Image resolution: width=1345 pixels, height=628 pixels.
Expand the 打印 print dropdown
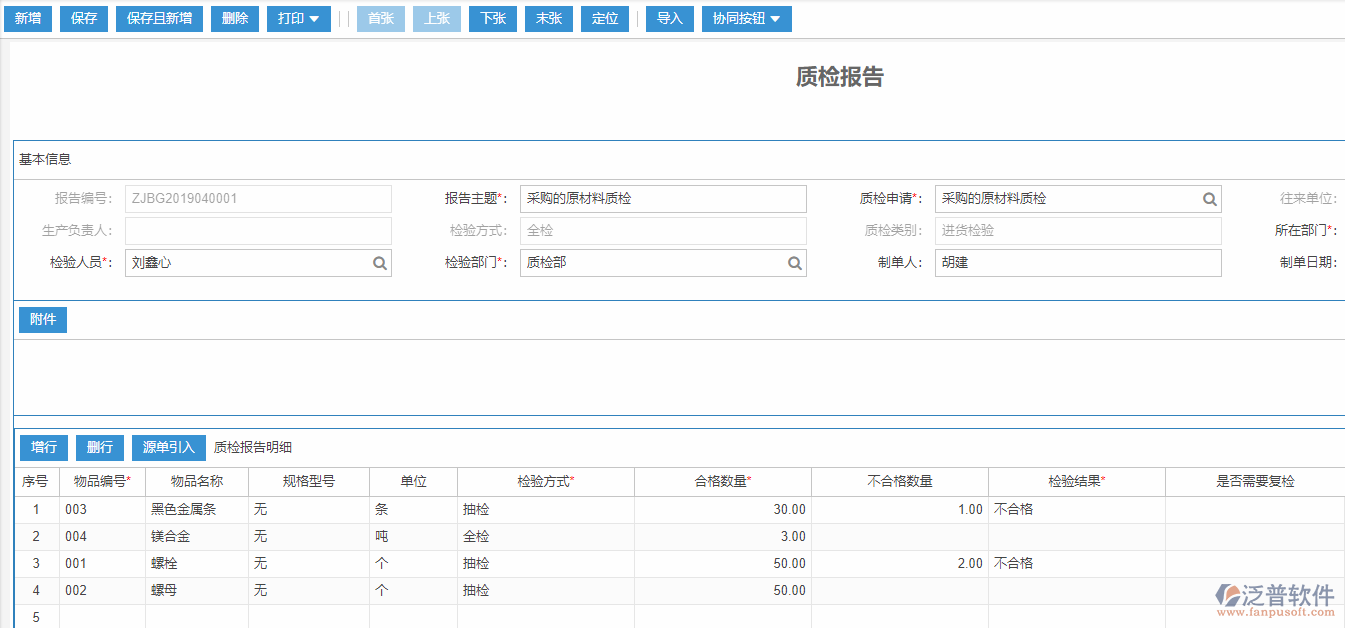pos(298,18)
